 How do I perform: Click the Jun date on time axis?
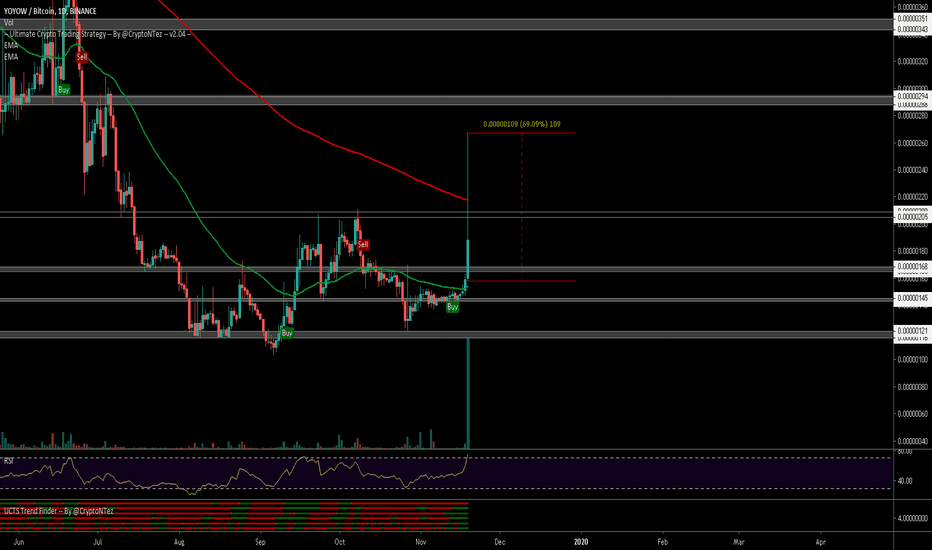point(18,542)
